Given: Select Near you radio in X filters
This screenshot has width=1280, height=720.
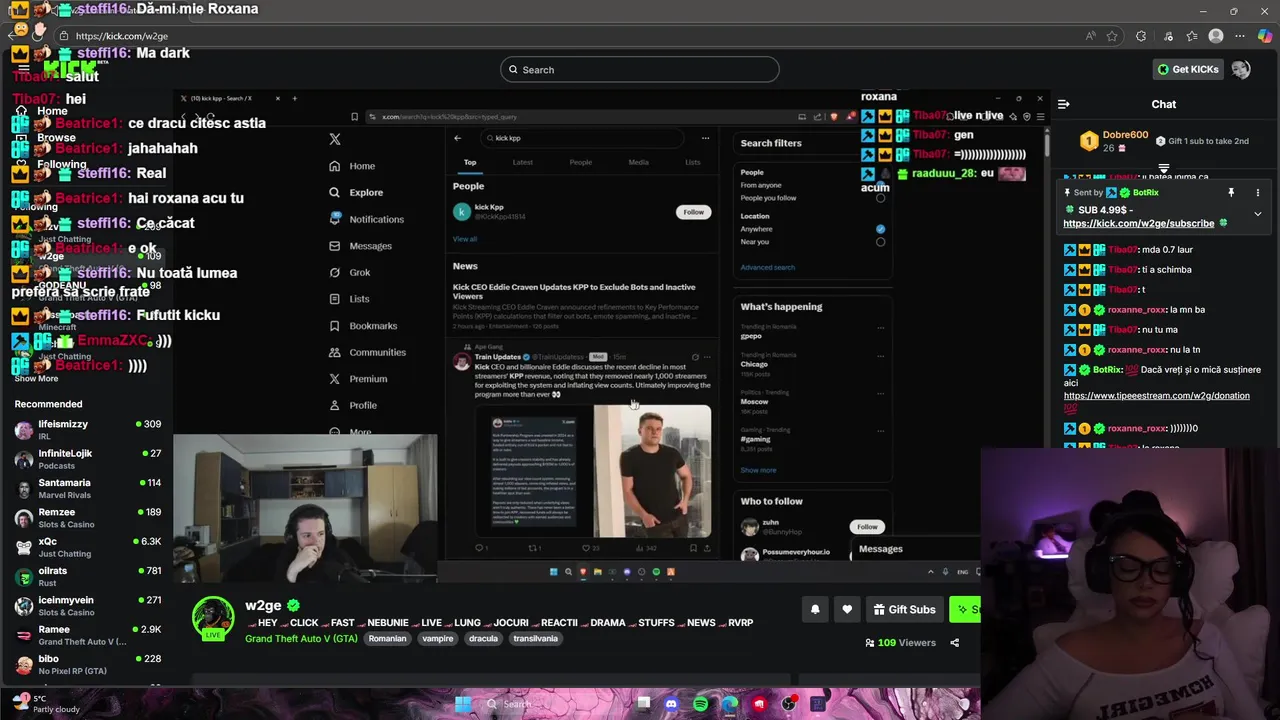Looking at the screenshot, I should click(880, 242).
